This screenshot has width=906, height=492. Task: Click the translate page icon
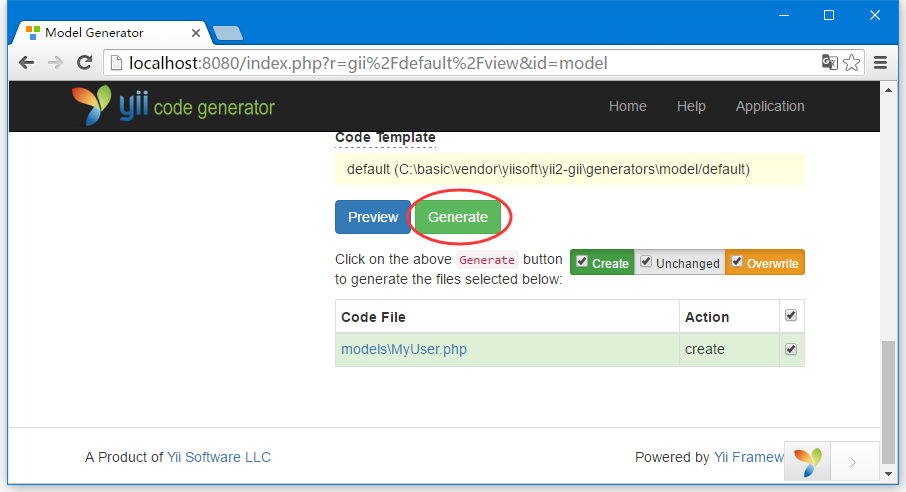[x=830, y=62]
